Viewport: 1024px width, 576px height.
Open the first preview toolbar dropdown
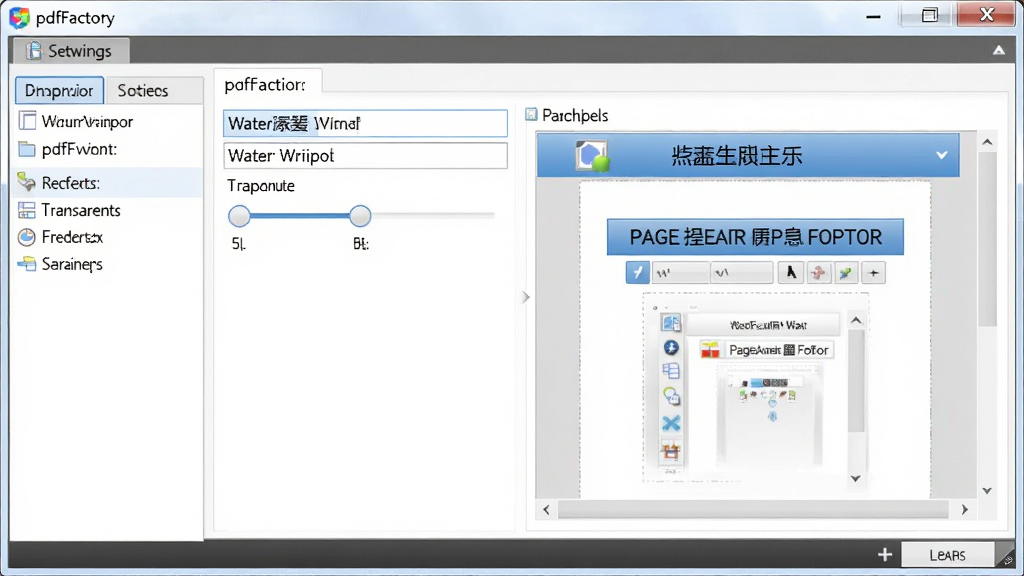(680, 272)
